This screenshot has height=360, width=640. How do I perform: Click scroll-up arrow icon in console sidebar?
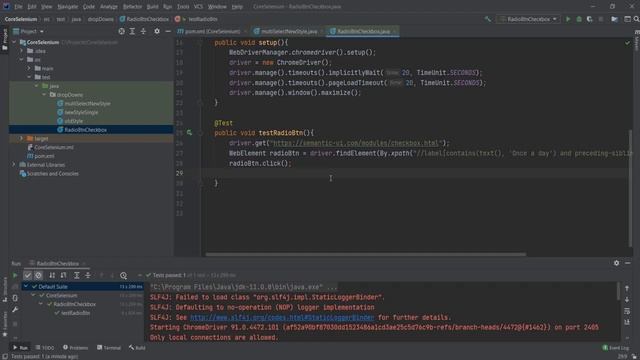(627, 289)
